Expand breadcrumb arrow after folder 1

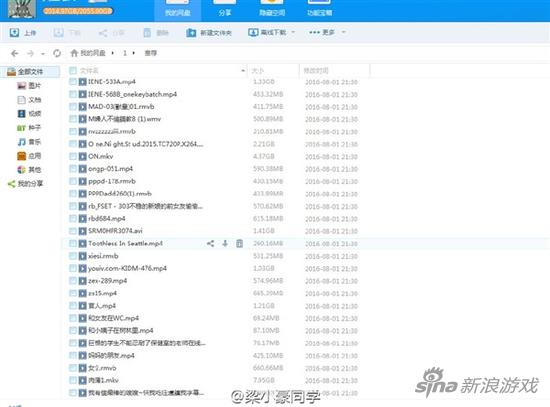134,53
